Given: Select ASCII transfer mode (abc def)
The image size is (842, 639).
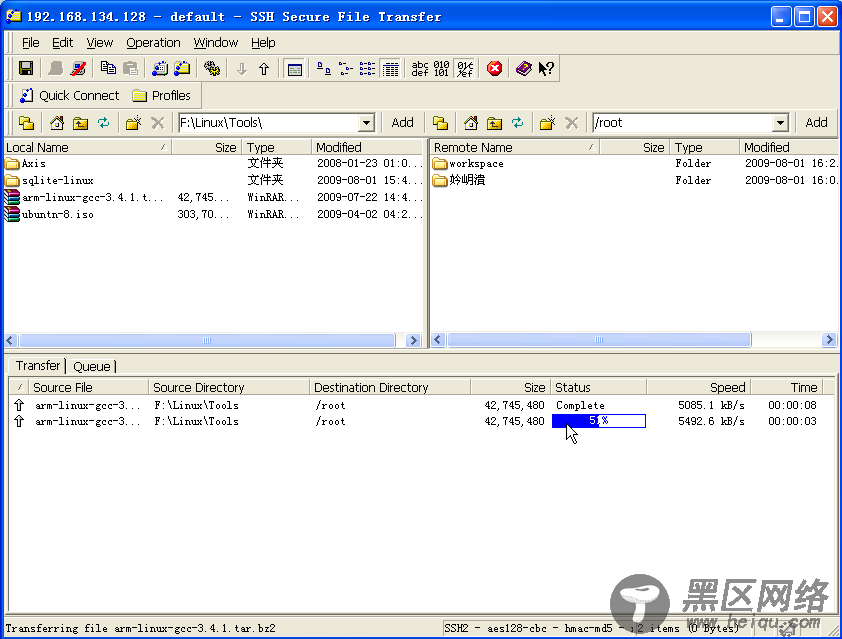Looking at the screenshot, I should pos(420,69).
